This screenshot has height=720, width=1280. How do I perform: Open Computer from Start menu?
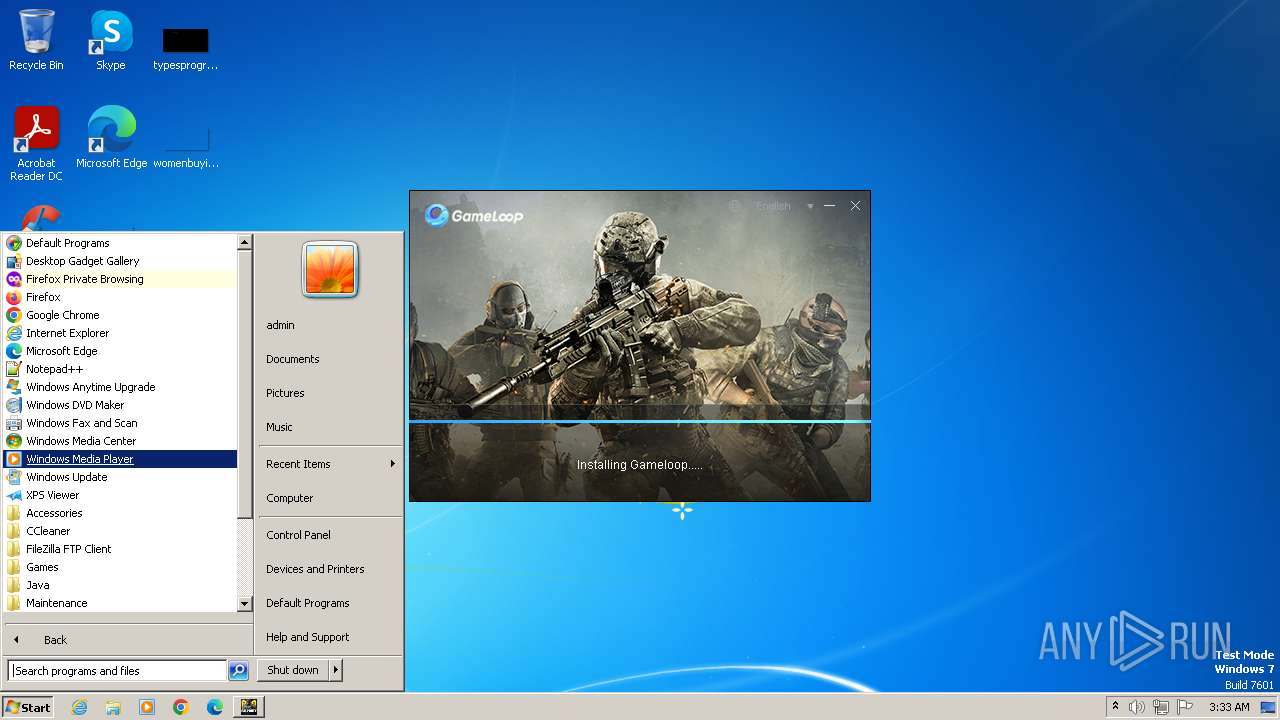(x=330, y=498)
